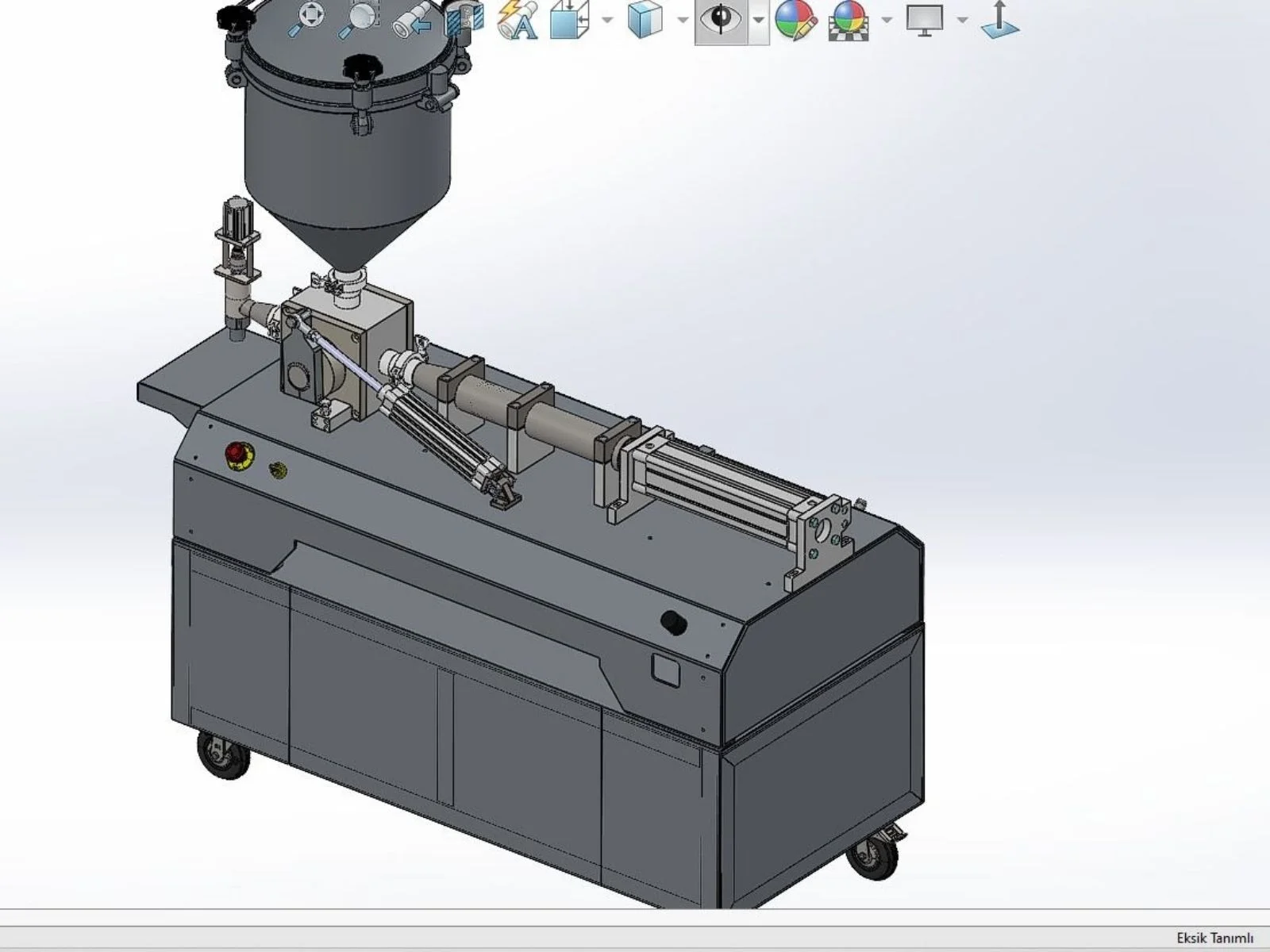
Task: Expand Apply Scene dropdown arrow
Action: click(887, 19)
